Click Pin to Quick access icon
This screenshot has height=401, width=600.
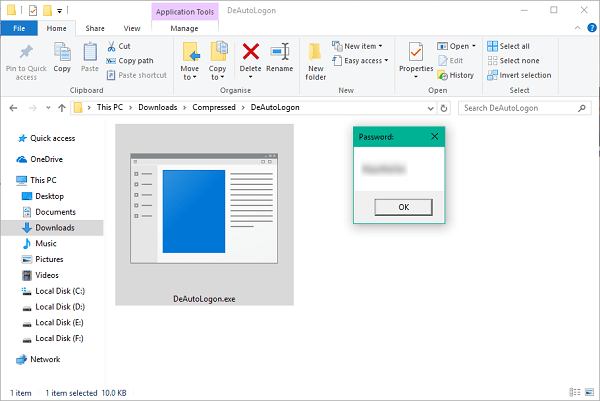tap(26, 52)
